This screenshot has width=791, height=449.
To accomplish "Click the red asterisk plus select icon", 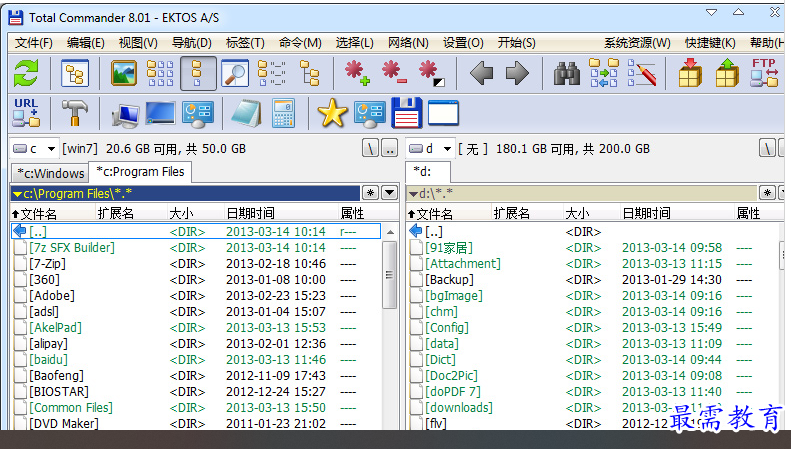I will tap(357, 73).
